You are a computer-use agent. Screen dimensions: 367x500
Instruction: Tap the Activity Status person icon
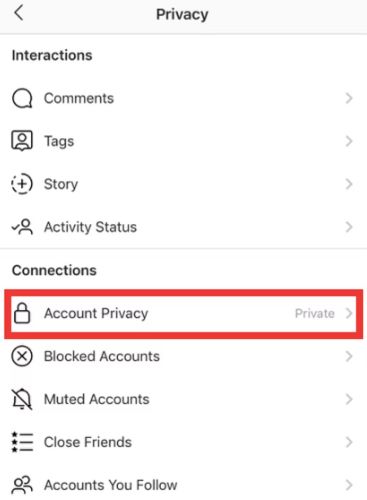[22, 227]
